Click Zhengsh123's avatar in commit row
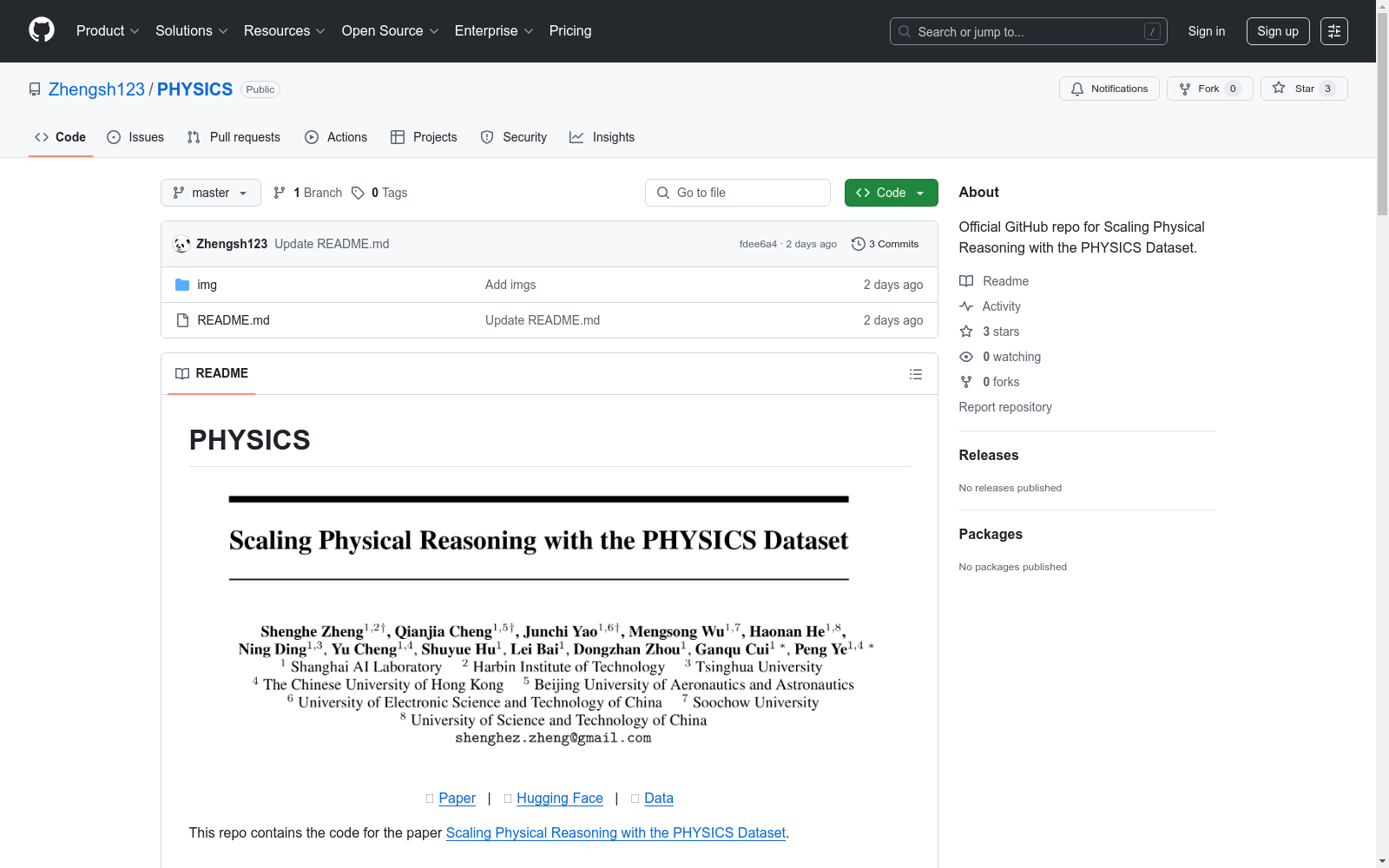Screen dimensions: 1389x868 tap(181, 244)
